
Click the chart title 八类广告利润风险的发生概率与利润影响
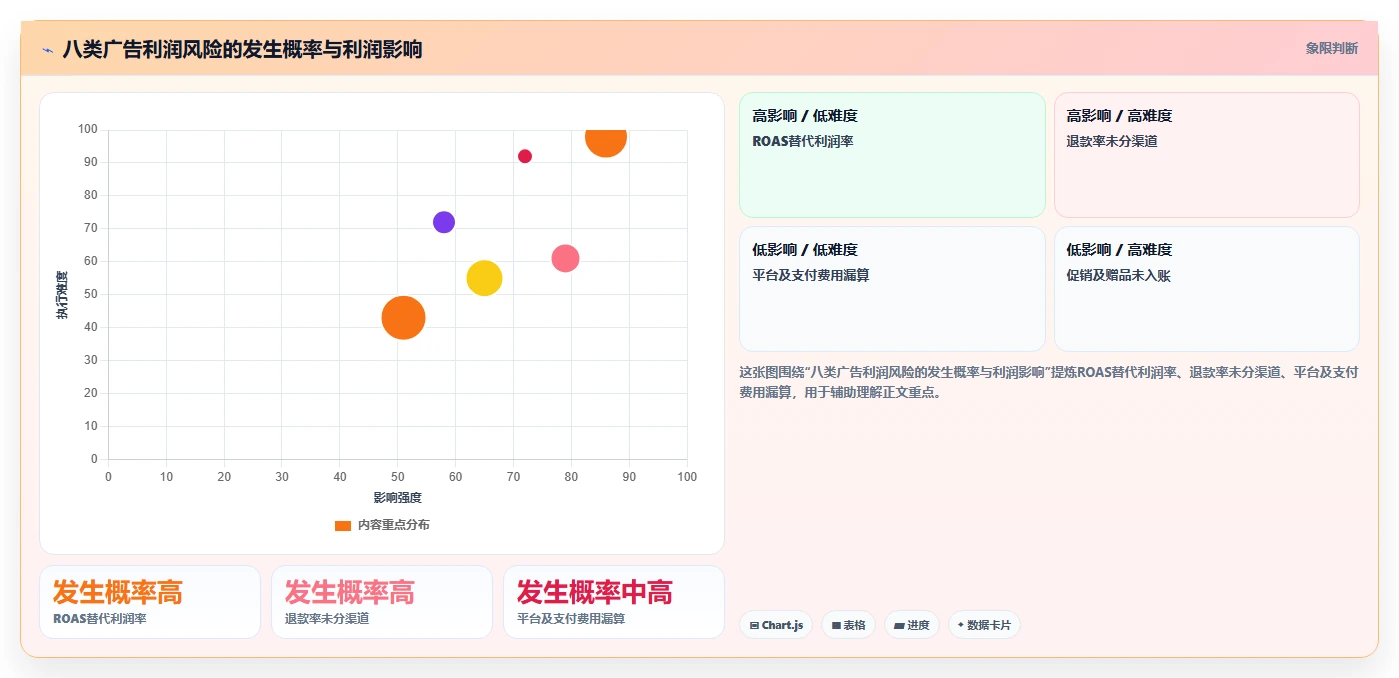click(242, 49)
